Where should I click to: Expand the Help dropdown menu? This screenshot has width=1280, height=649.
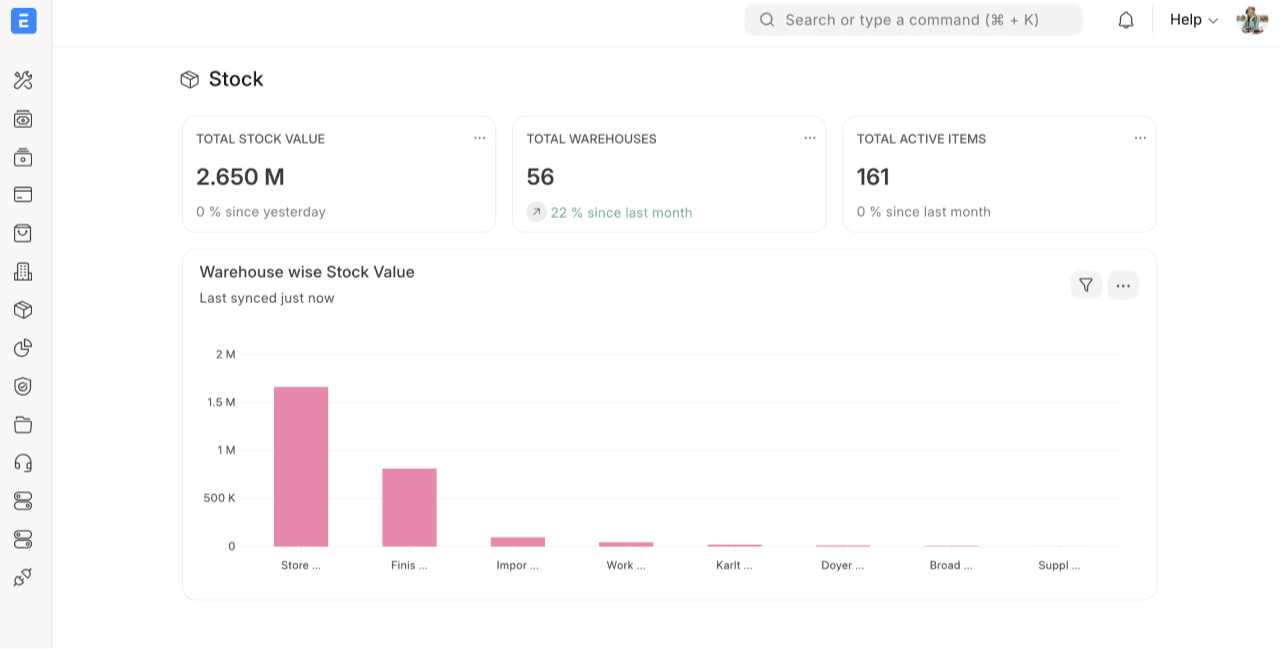(x=1193, y=20)
